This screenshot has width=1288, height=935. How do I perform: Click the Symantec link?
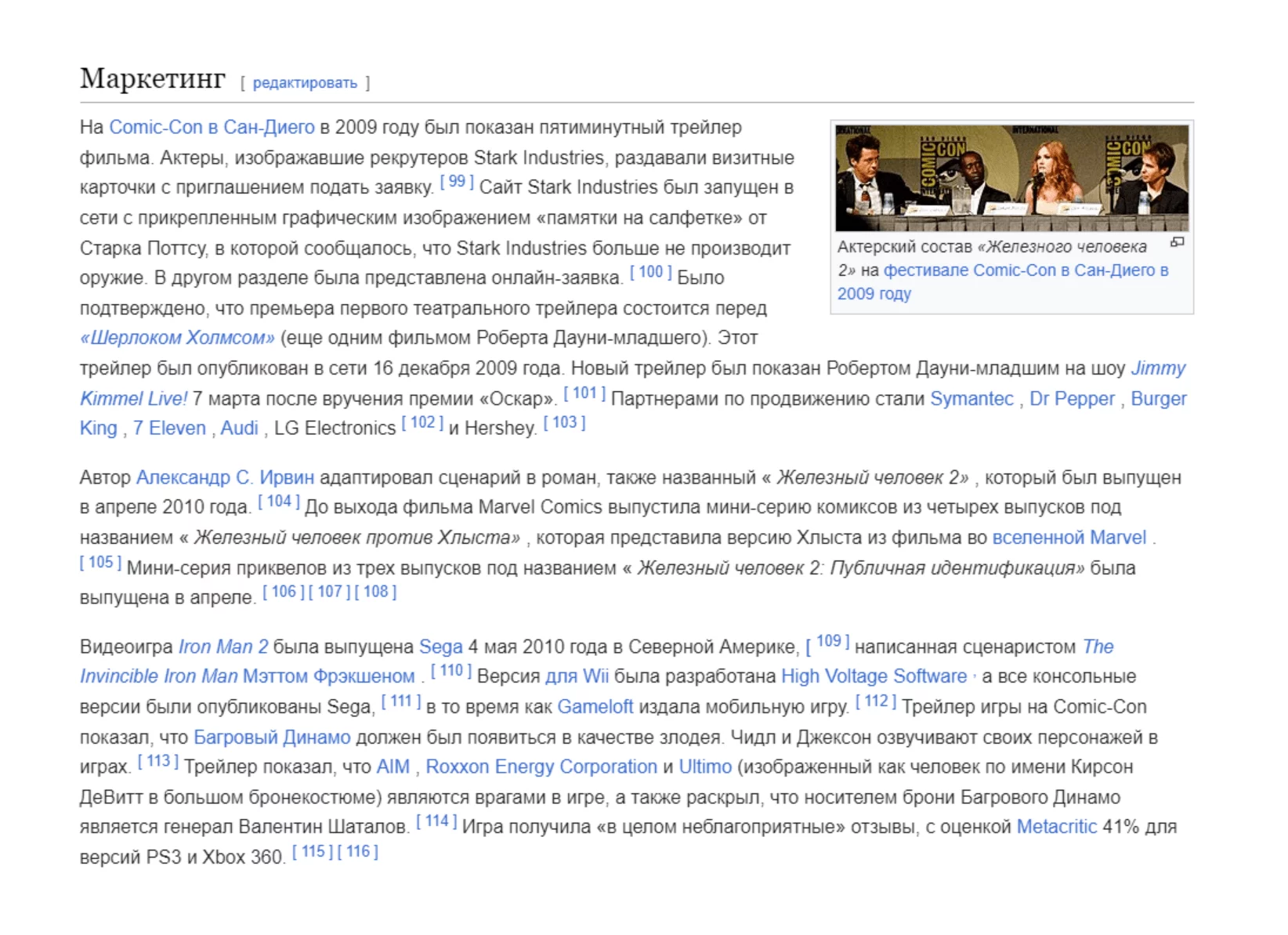point(971,399)
